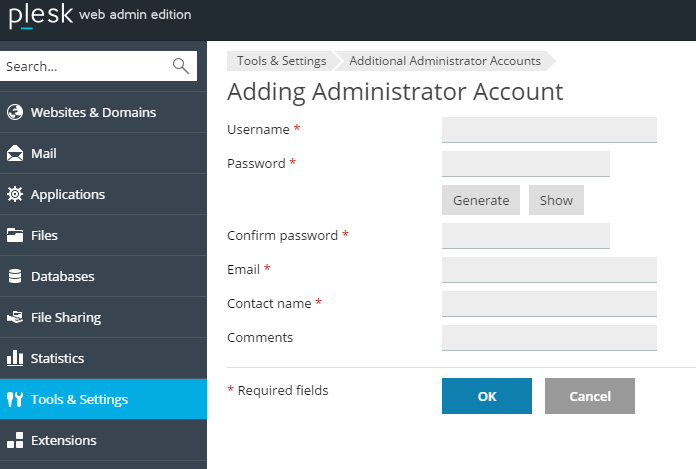Confirm the form with OK
The image size is (696, 469).
click(x=487, y=396)
